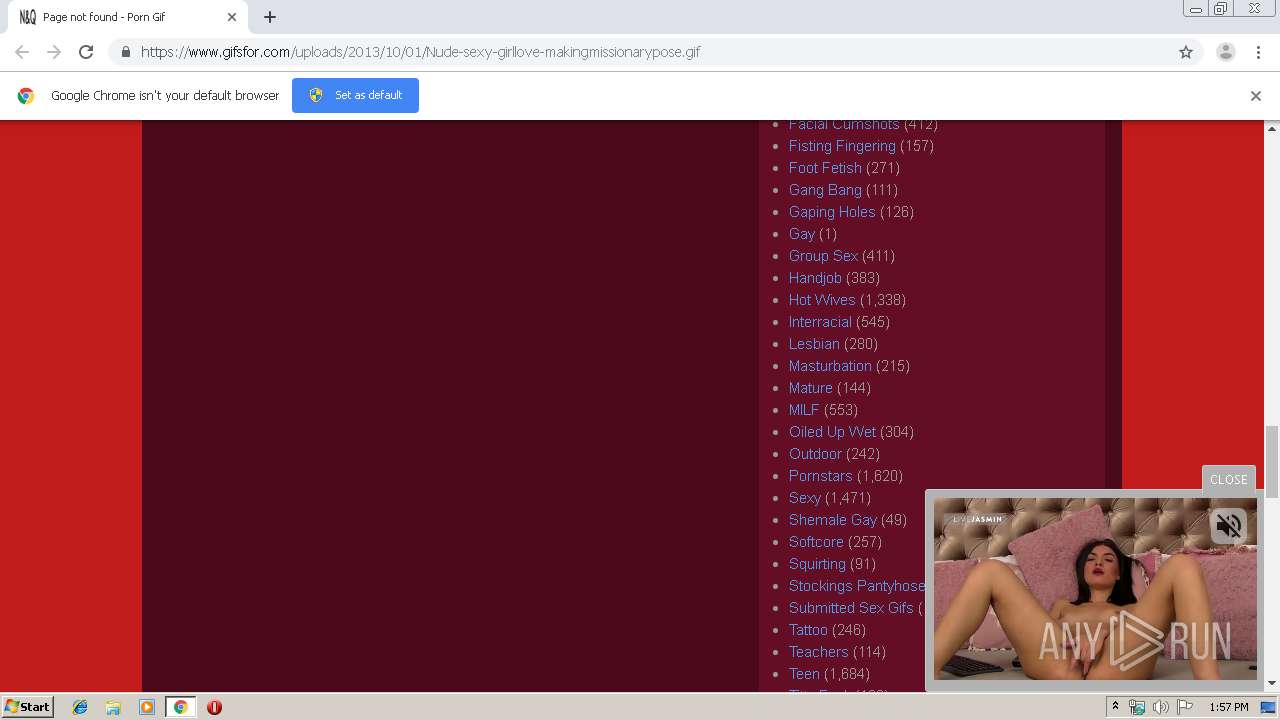Open the Pornstars category link
The height and width of the screenshot is (720, 1280).
(820, 476)
